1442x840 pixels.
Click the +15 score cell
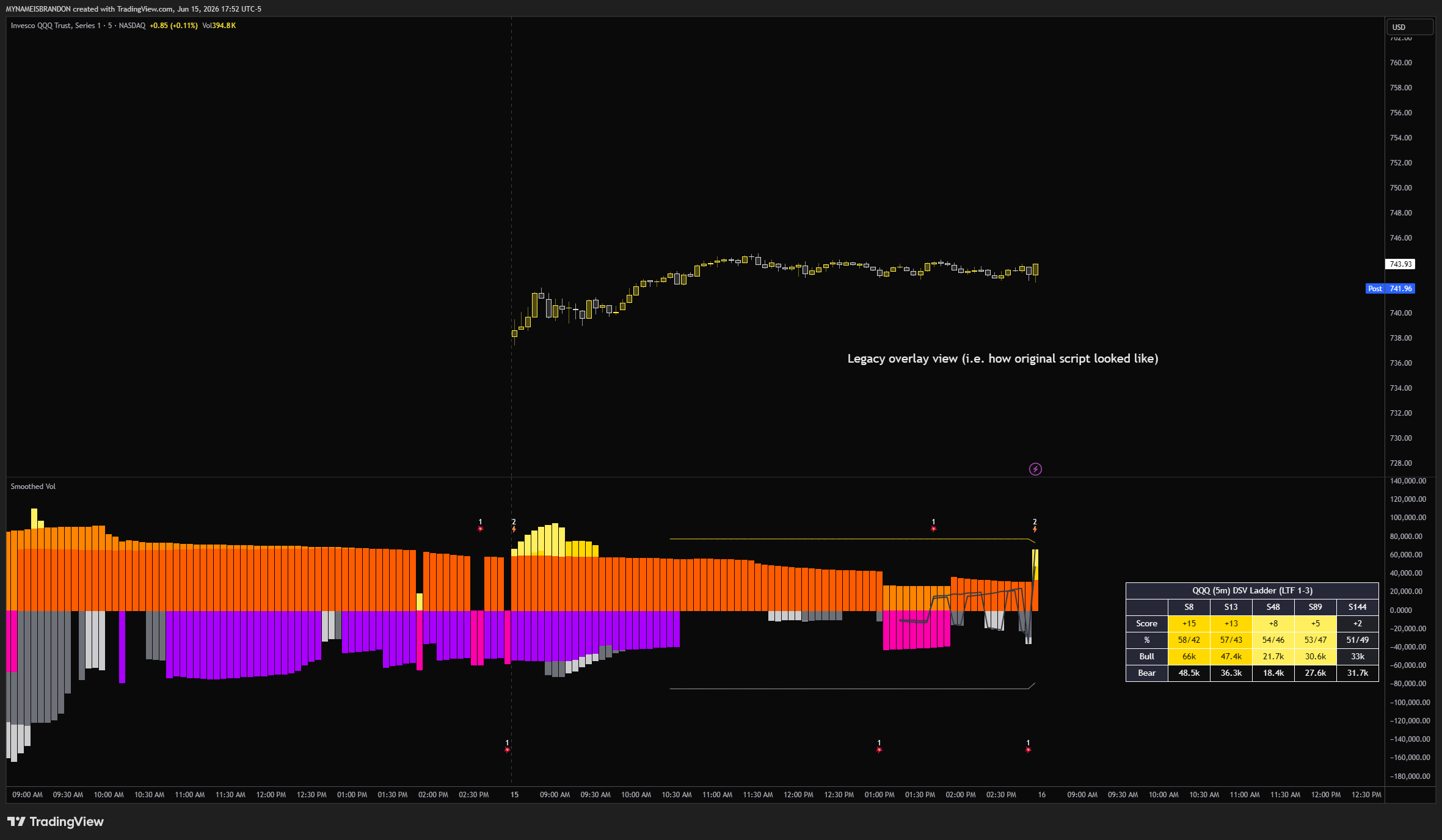(1189, 623)
